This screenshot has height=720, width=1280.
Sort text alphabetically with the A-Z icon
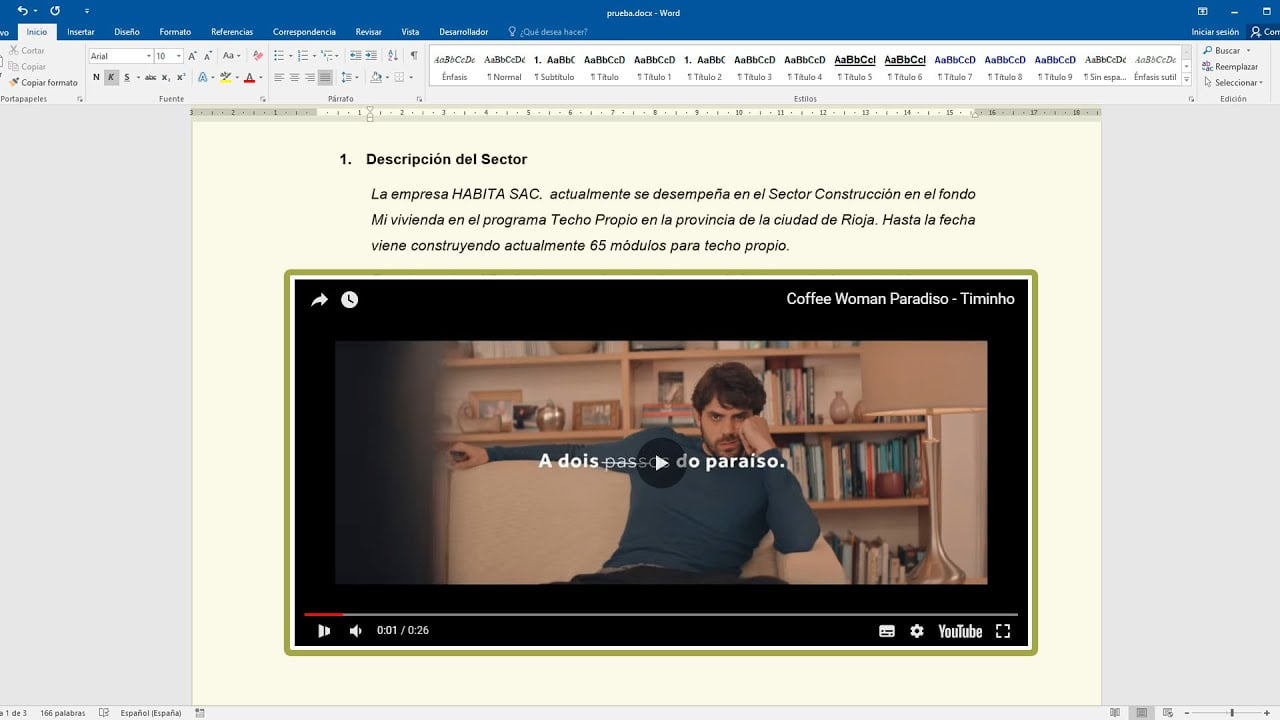pyautogui.click(x=392, y=56)
